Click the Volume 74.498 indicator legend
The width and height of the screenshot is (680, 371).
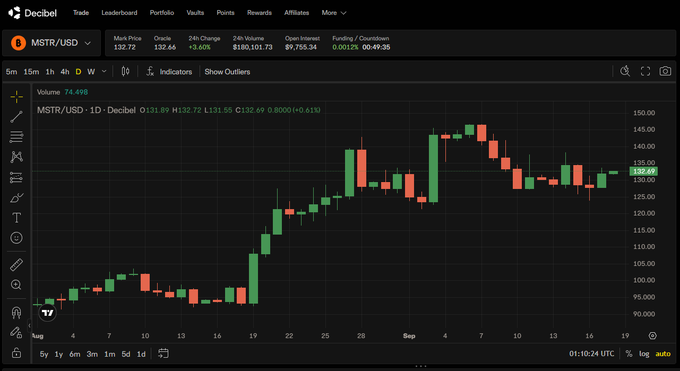[62, 92]
